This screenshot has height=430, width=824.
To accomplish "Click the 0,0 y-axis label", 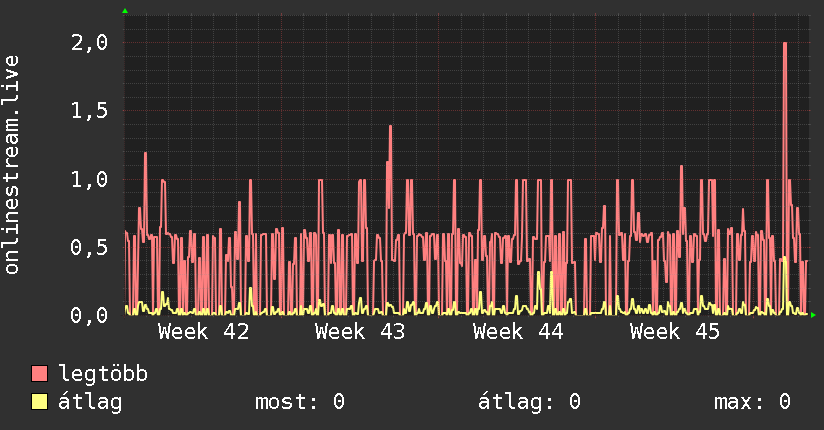I will (89, 315).
